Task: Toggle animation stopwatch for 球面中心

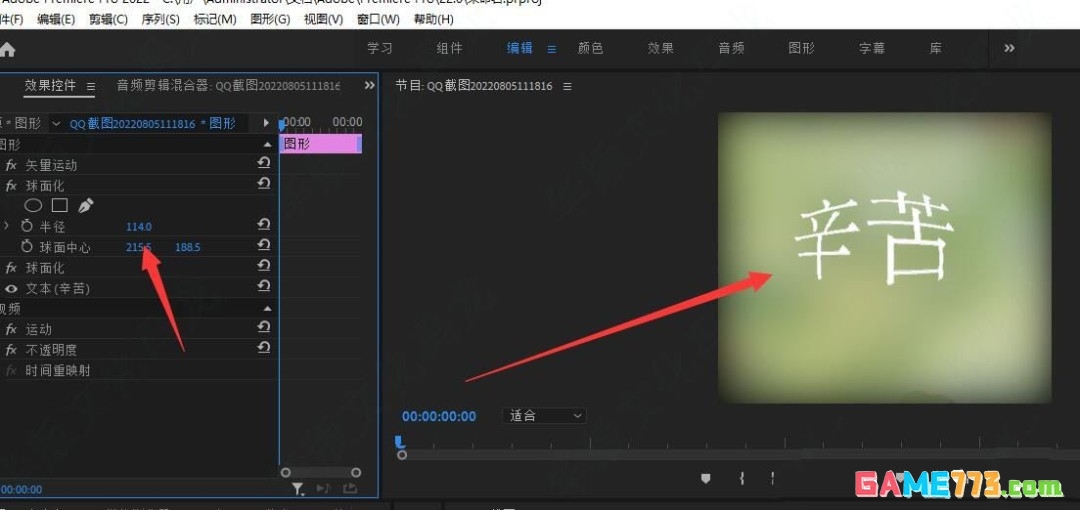Action: [27, 247]
